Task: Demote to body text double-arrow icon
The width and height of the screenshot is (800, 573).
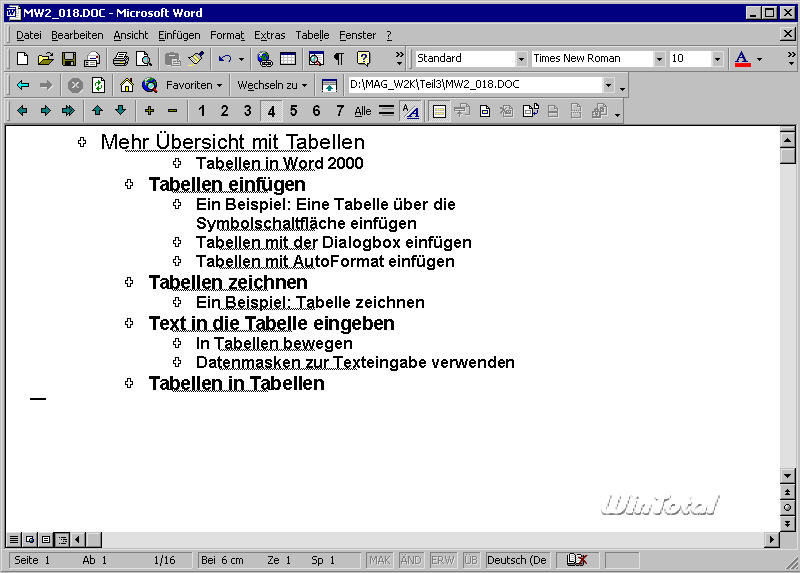Action: tap(68, 111)
